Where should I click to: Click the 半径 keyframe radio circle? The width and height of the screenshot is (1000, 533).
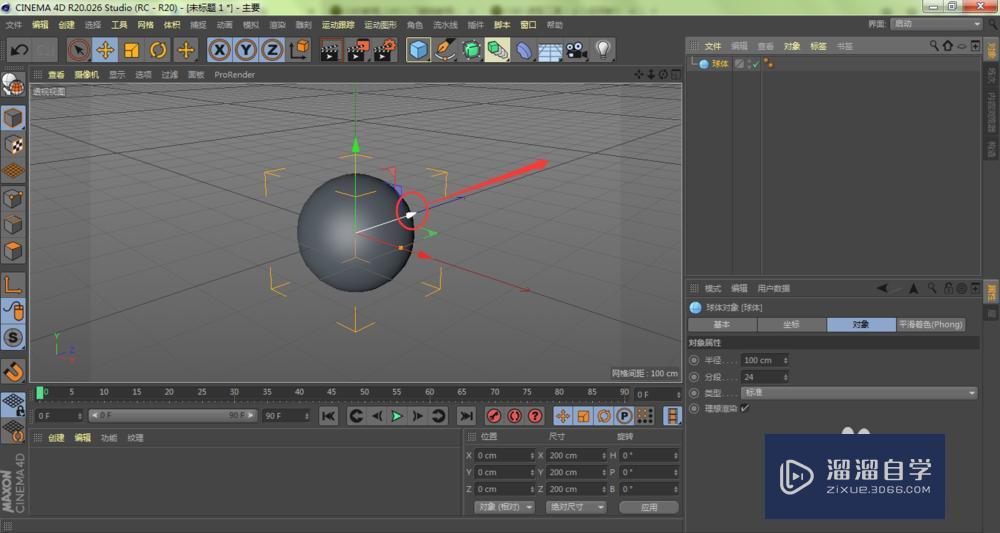(695, 360)
